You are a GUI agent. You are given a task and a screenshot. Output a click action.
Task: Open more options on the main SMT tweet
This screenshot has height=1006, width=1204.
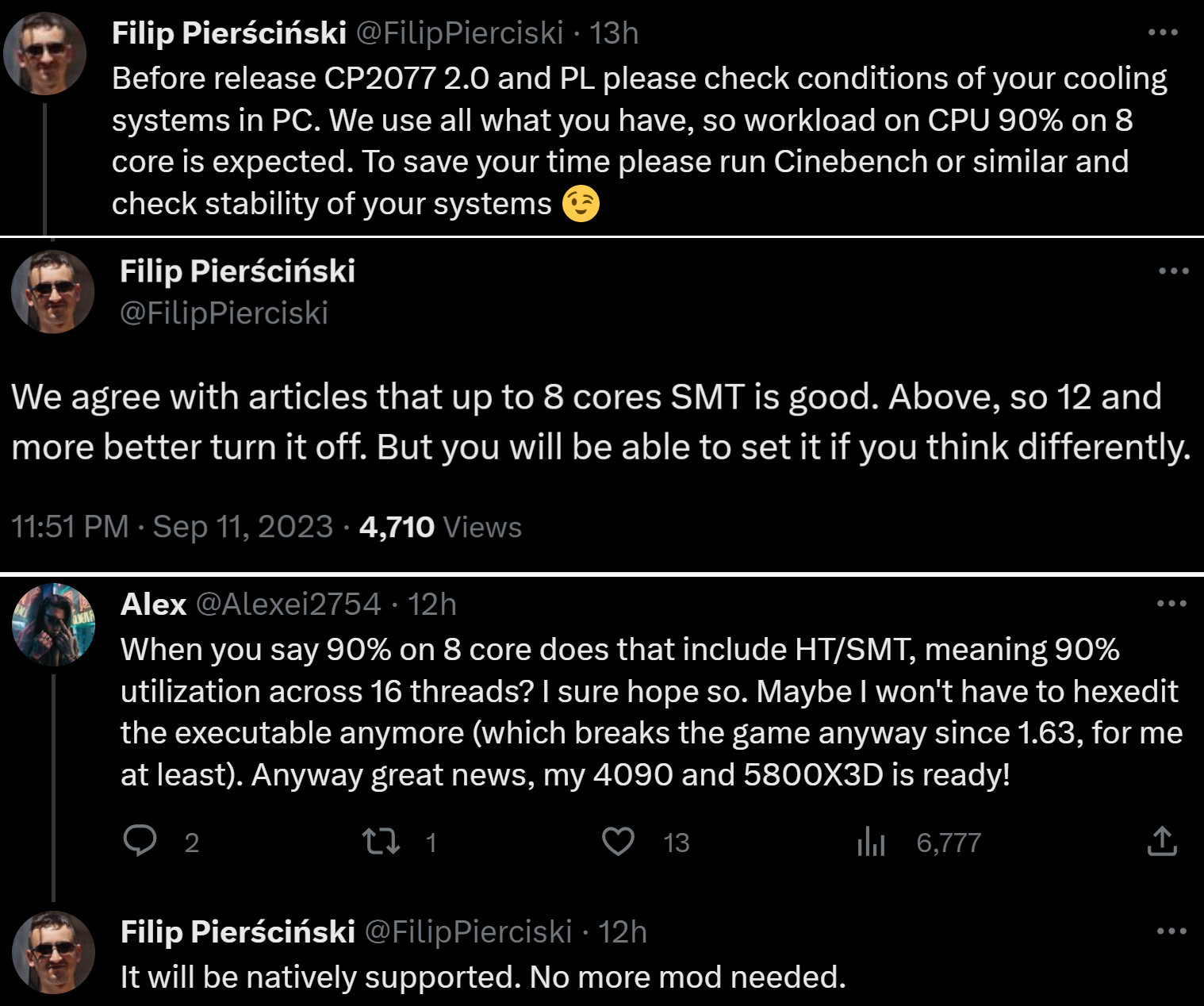click(1173, 271)
